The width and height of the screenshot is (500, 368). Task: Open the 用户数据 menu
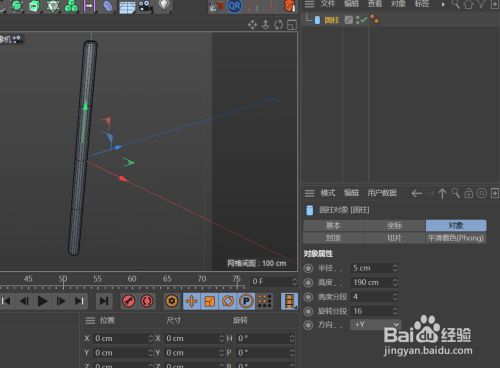[382, 193]
